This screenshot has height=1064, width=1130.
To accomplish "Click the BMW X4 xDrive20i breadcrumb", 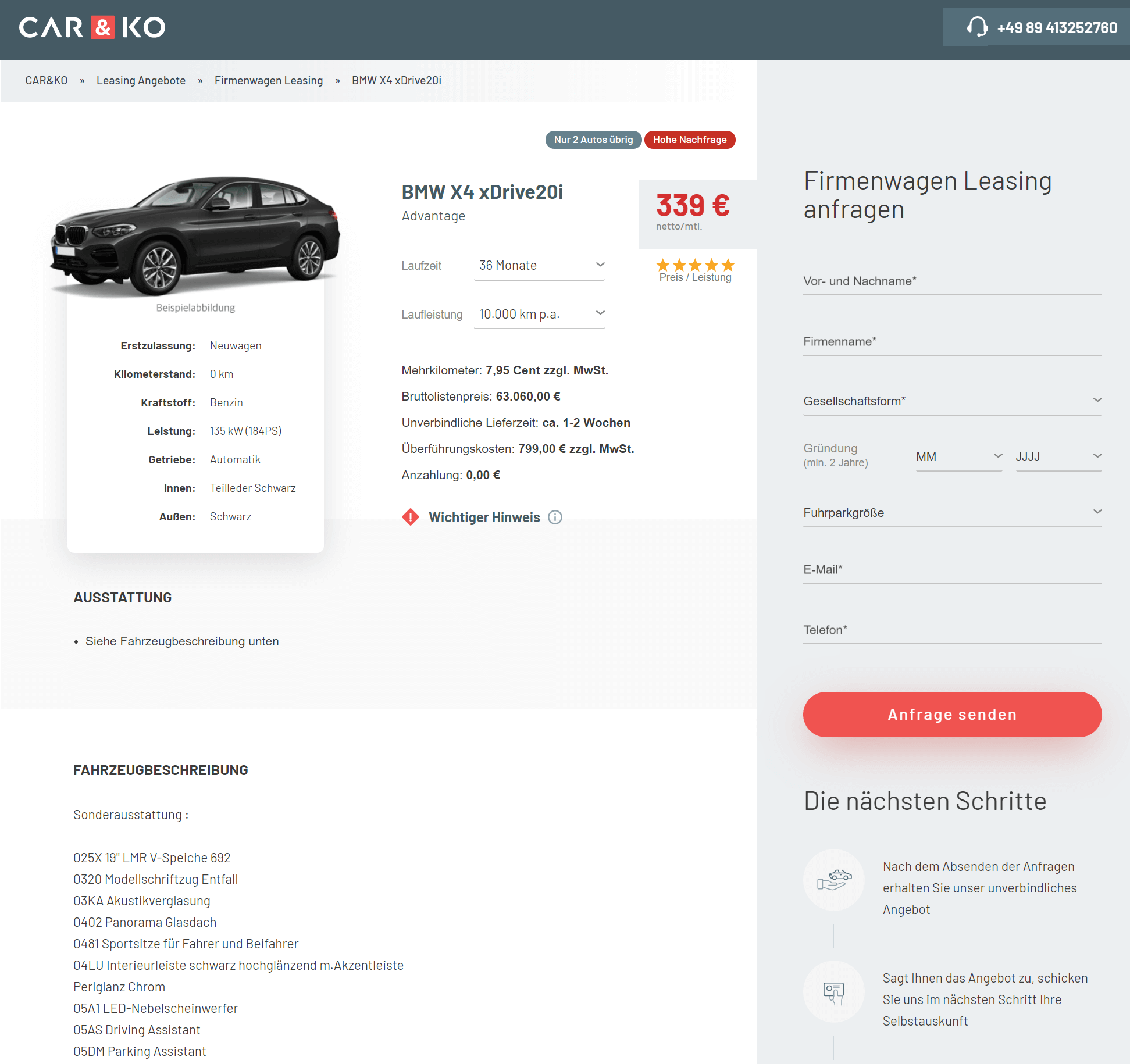I will pyautogui.click(x=397, y=80).
